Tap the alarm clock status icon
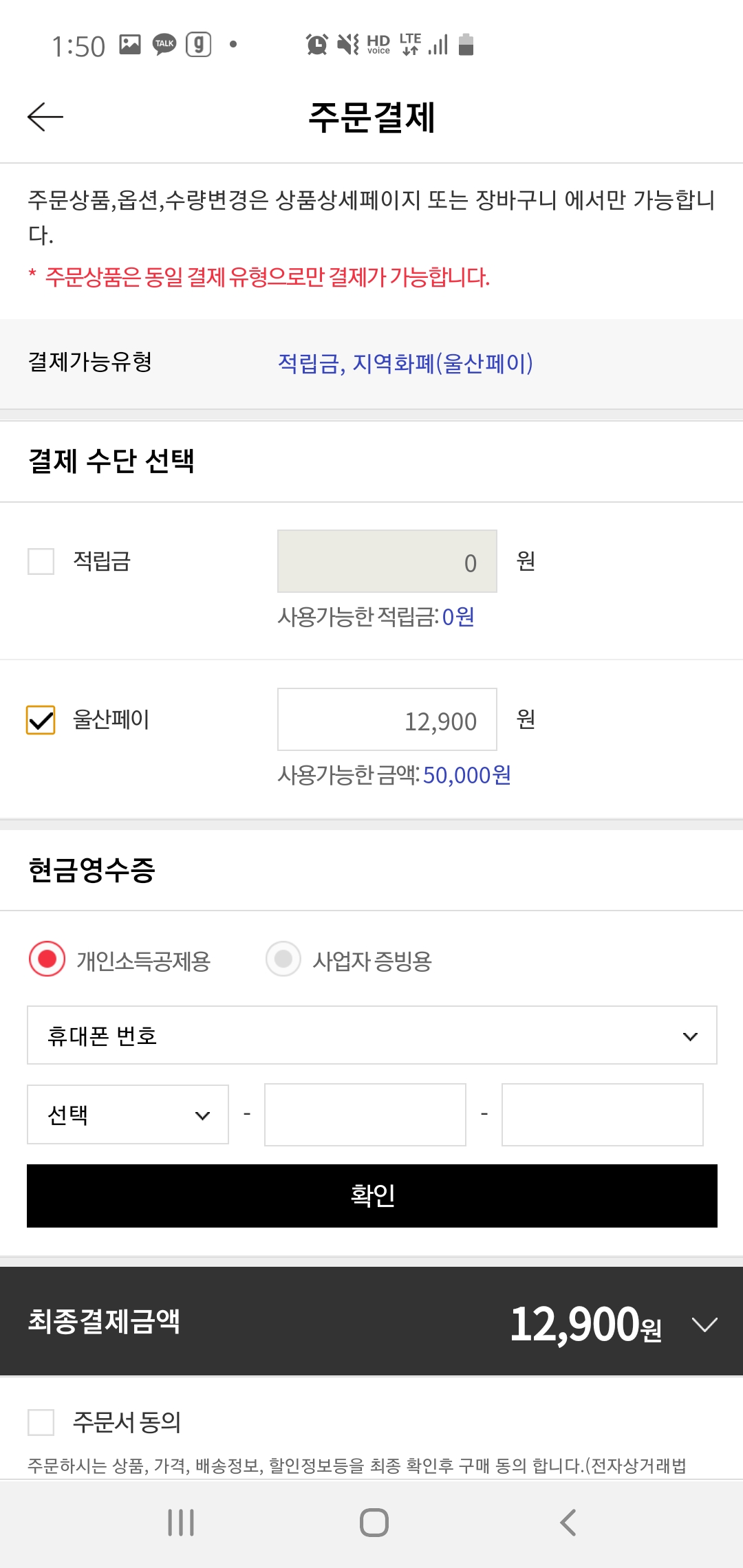The image size is (743, 1568). point(316,44)
